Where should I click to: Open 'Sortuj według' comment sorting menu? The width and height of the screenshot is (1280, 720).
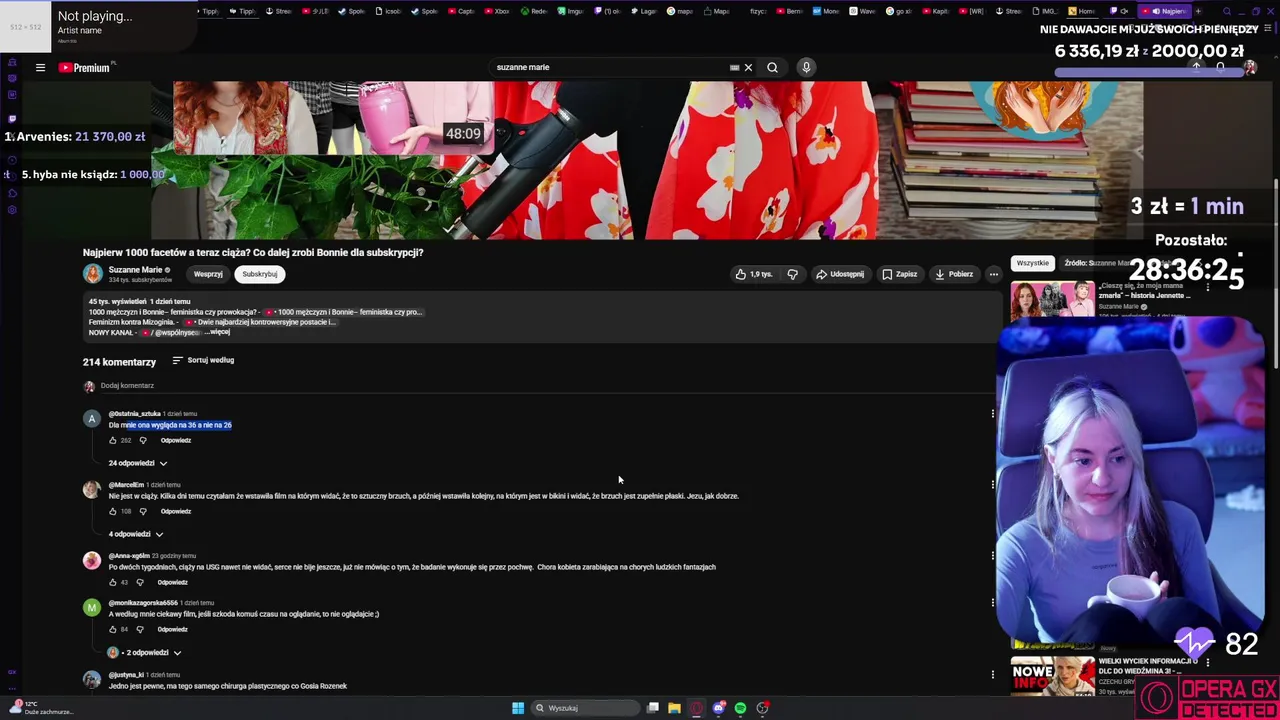(x=203, y=361)
